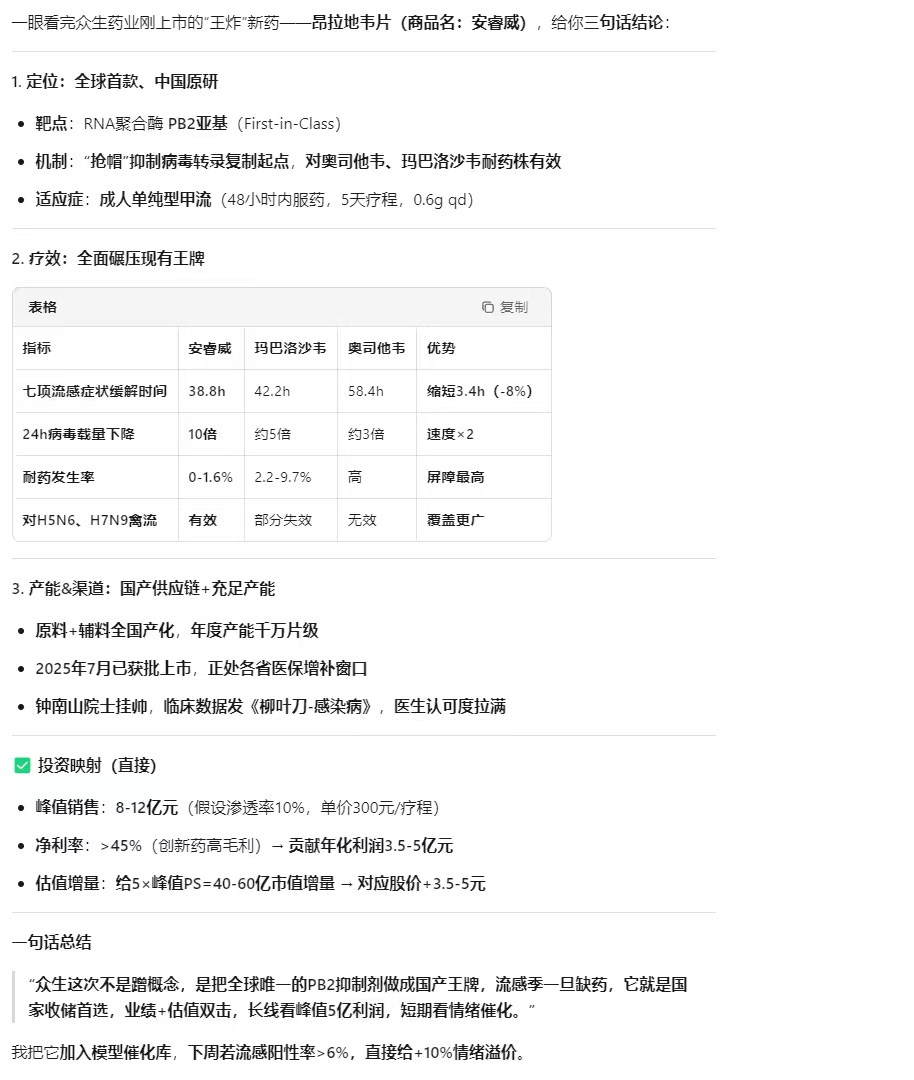Click the 覆盖更广 cell
Image resolution: width=914 pixels, height=1080 pixels.
coord(455,520)
